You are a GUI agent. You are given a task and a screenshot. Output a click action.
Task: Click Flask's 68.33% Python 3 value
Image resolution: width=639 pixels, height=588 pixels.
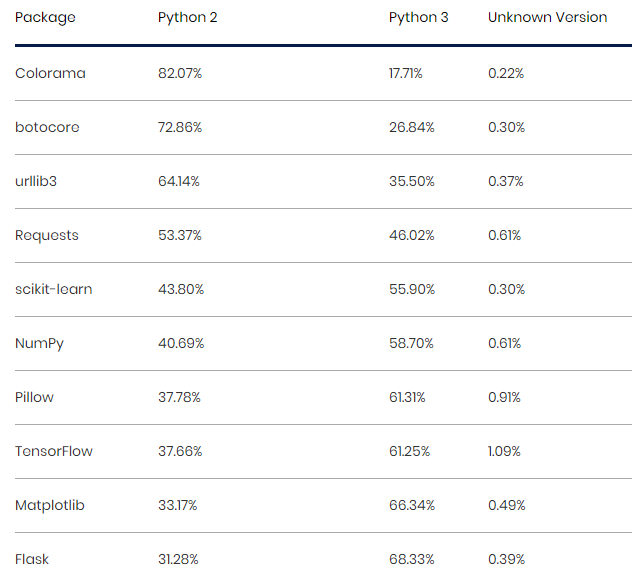pyautogui.click(x=411, y=559)
